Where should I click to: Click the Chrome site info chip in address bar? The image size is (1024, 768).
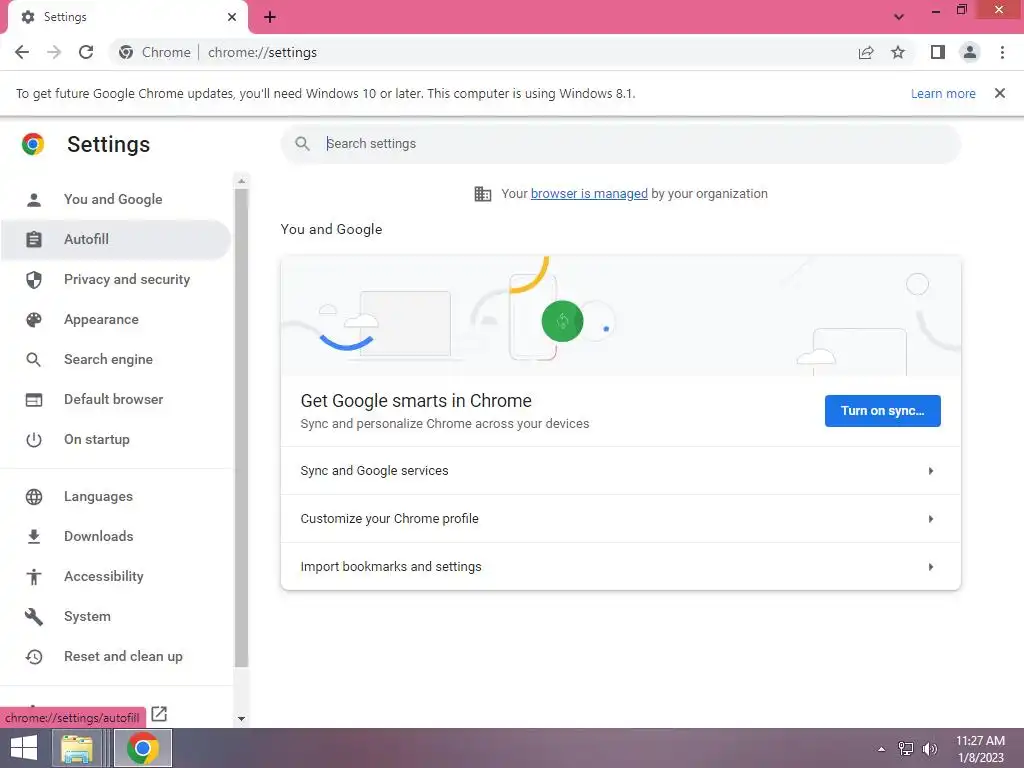tap(155, 52)
